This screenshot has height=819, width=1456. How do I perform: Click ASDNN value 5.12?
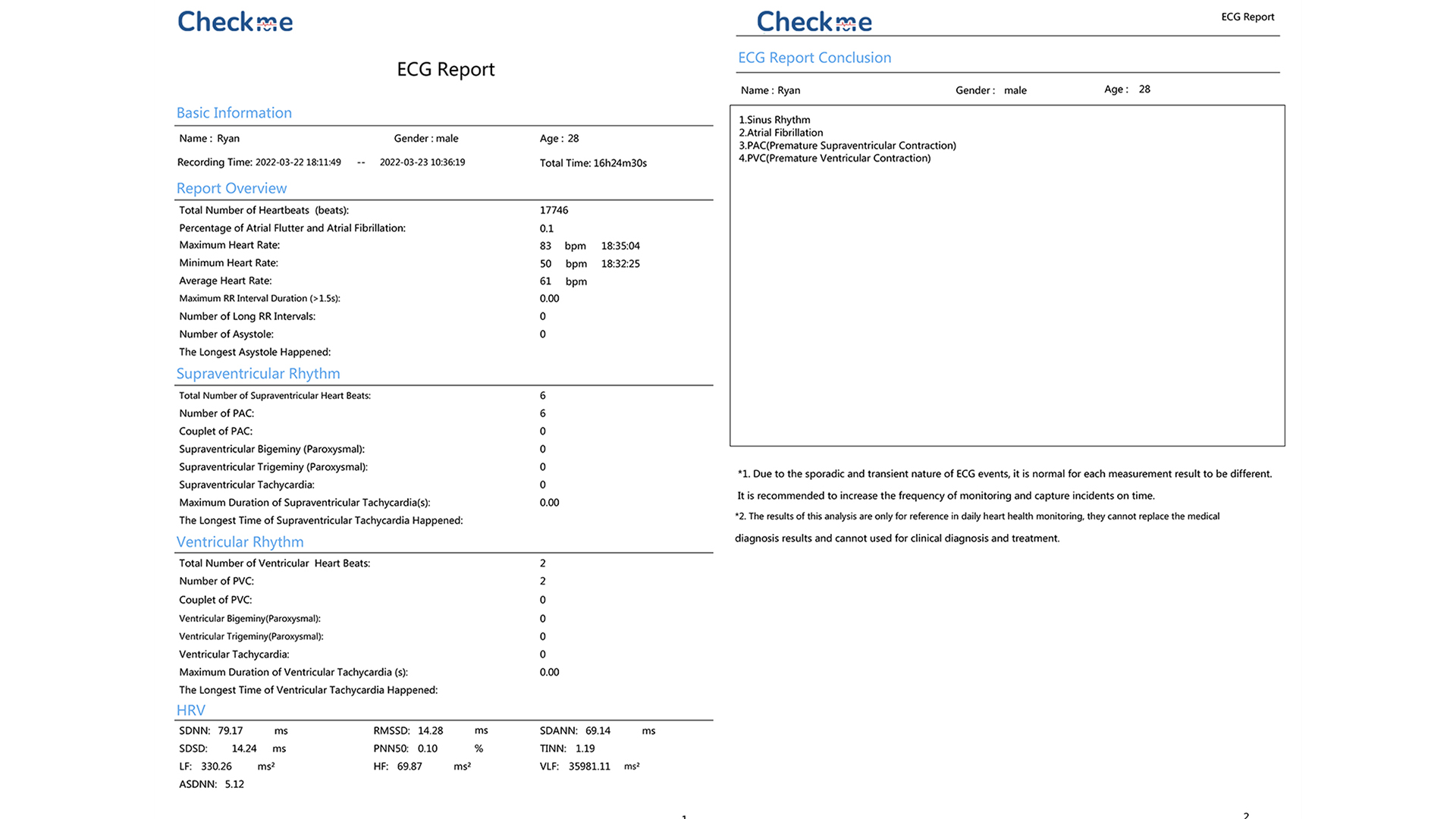tap(234, 784)
